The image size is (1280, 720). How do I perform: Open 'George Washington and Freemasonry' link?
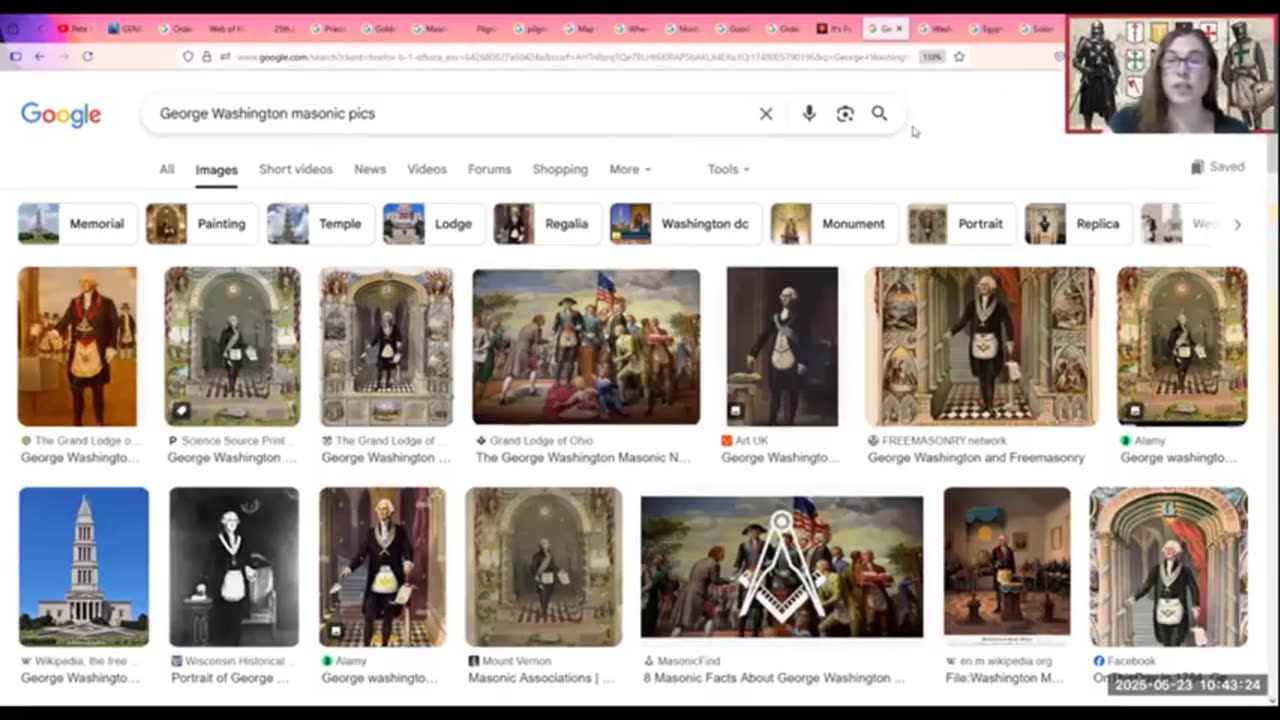976,458
